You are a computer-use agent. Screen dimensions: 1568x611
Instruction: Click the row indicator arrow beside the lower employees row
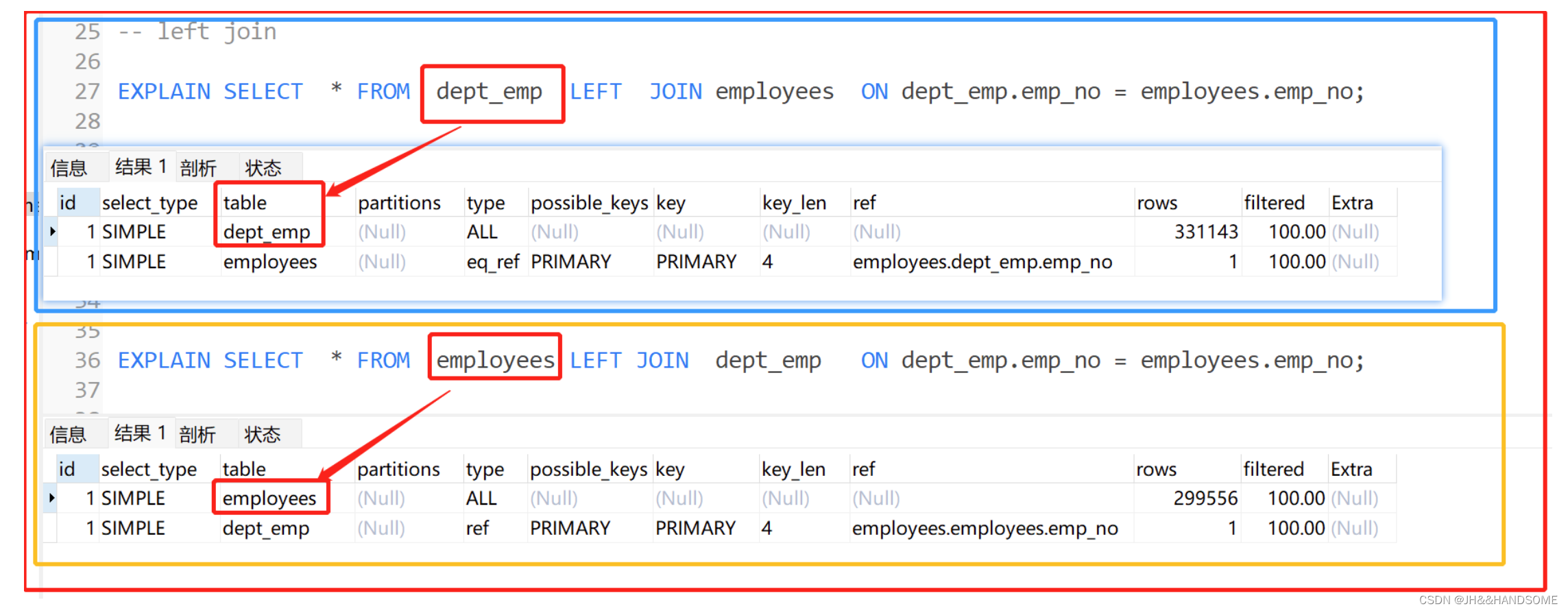tap(51, 497)
